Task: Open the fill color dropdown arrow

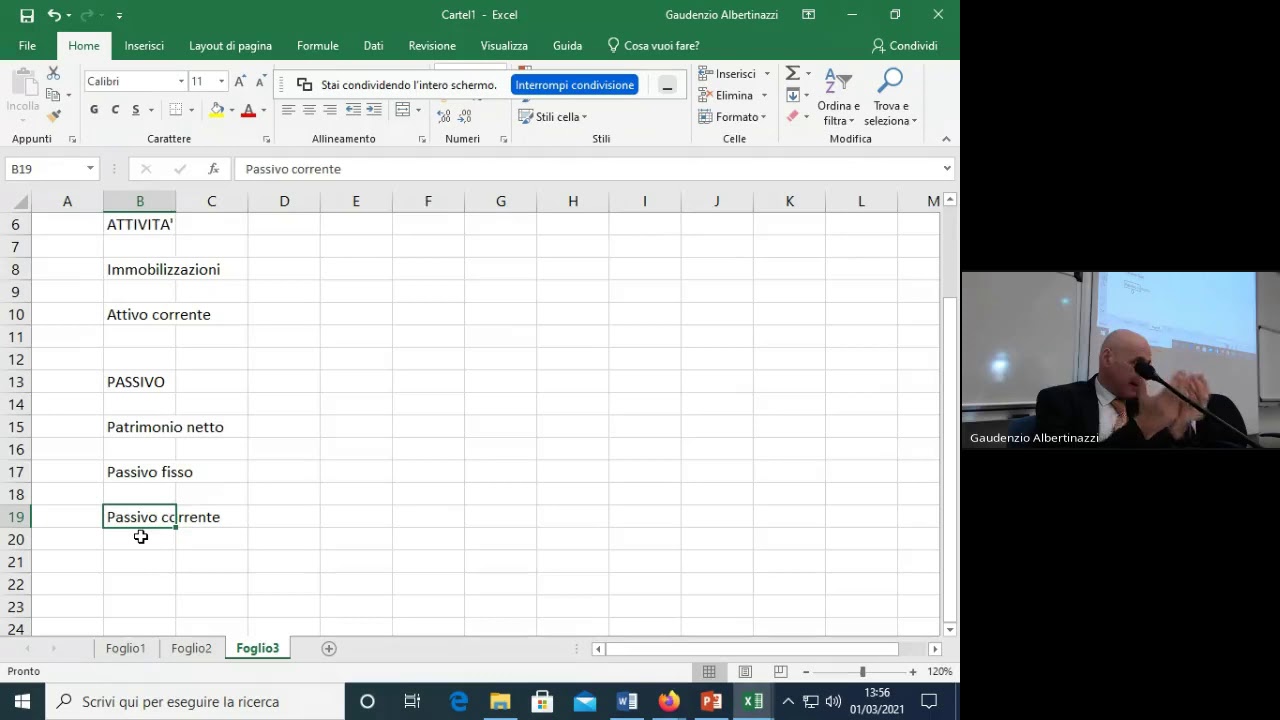Action: [x=231, y=110]
